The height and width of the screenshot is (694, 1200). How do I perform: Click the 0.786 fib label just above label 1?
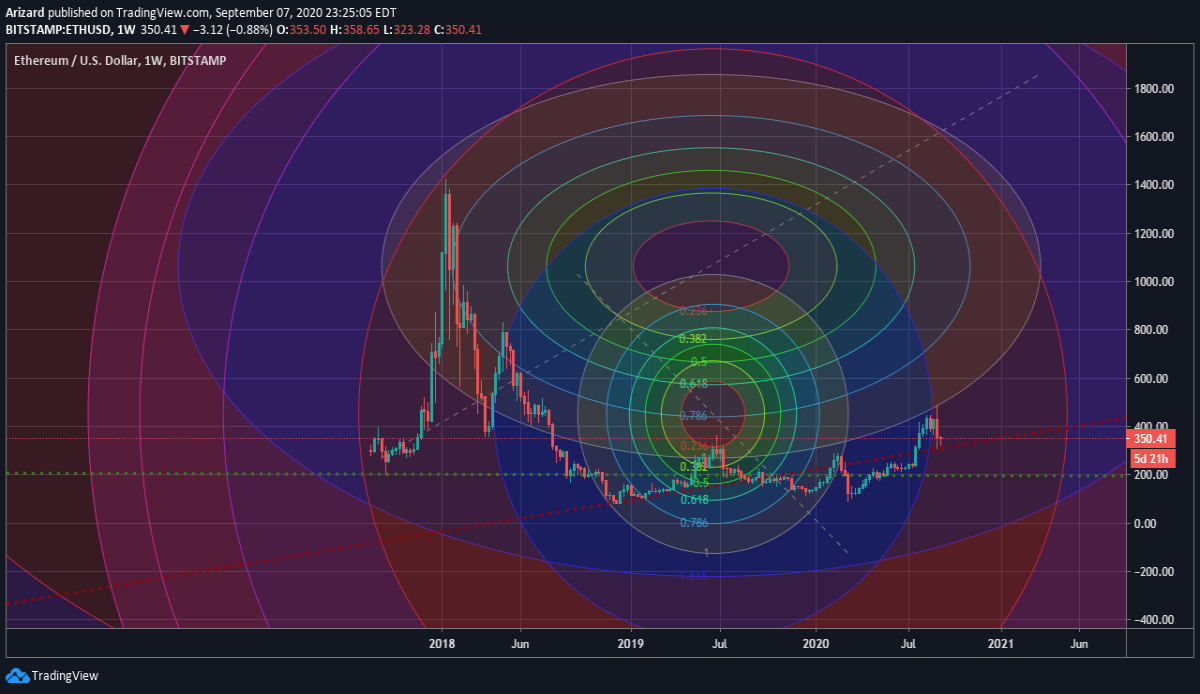[x=694, y=523]
